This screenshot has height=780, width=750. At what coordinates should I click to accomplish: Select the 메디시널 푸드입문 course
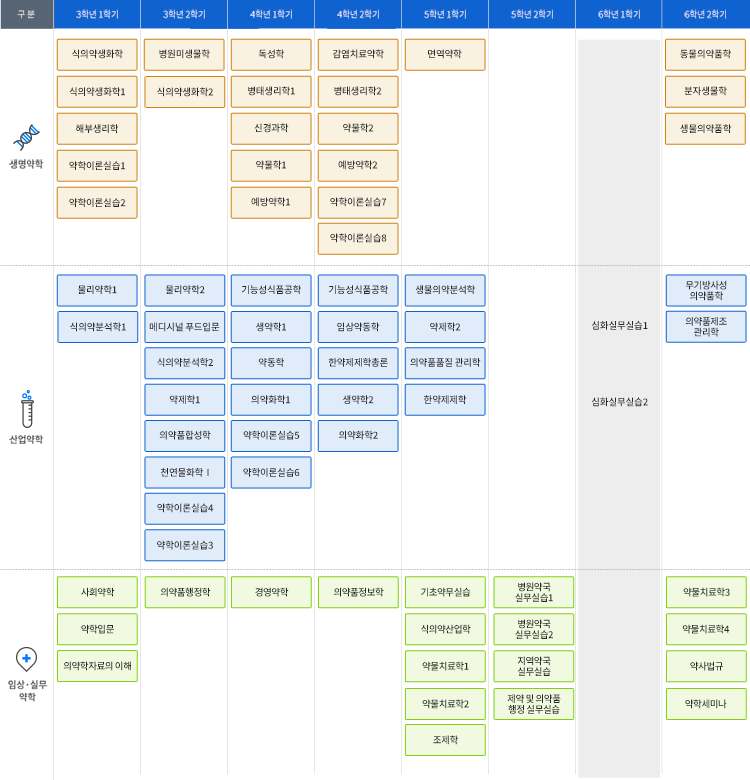pyautogui.click(x=184, y=327)
